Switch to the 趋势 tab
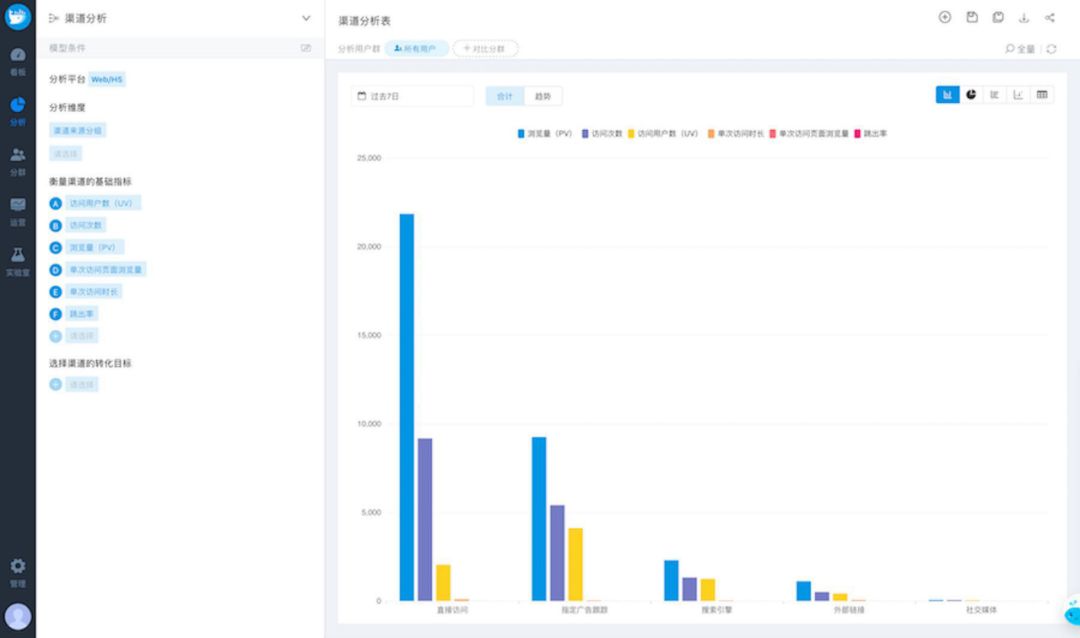1080x638 pixels. coord(543,96)
